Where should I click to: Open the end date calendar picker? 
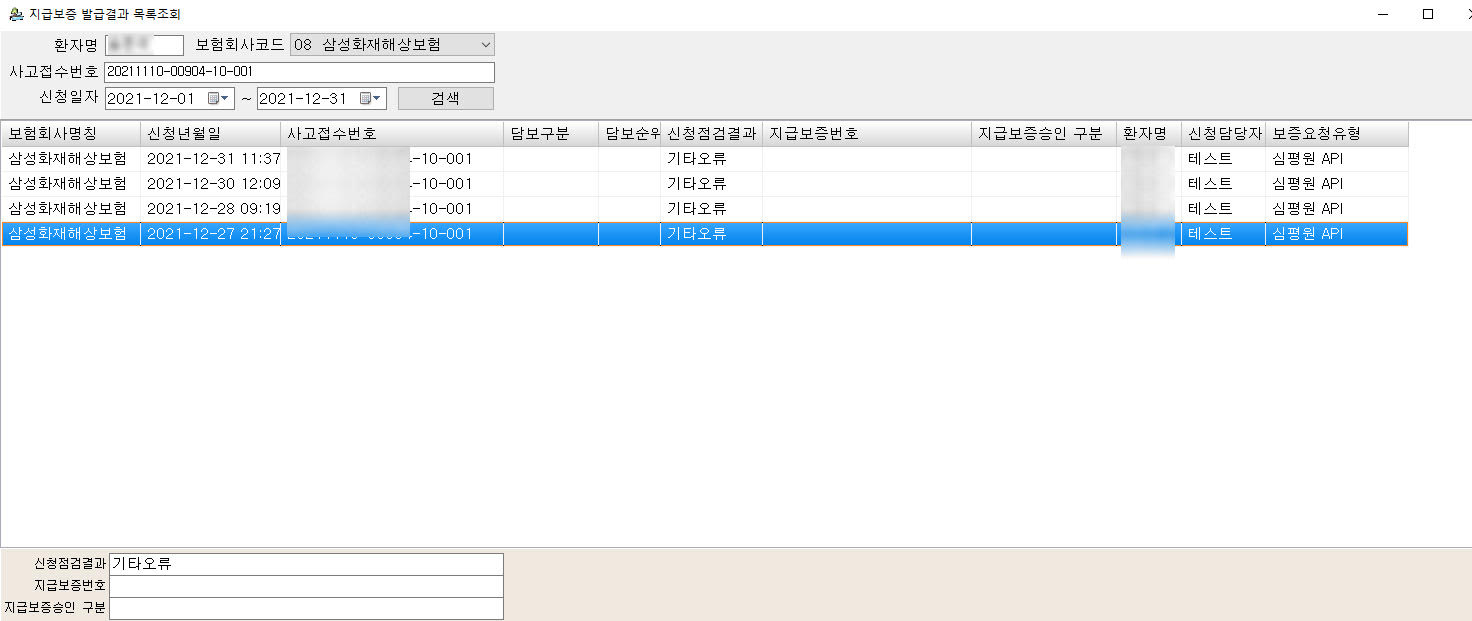(371, 99)
